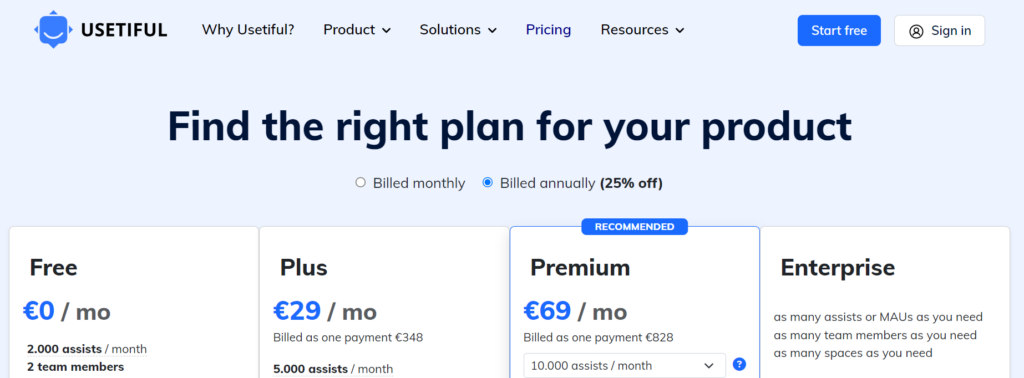Click the RECOMMENDED badge on Premium
Screen dimensions: 1024x378
[x=634, y=227]
